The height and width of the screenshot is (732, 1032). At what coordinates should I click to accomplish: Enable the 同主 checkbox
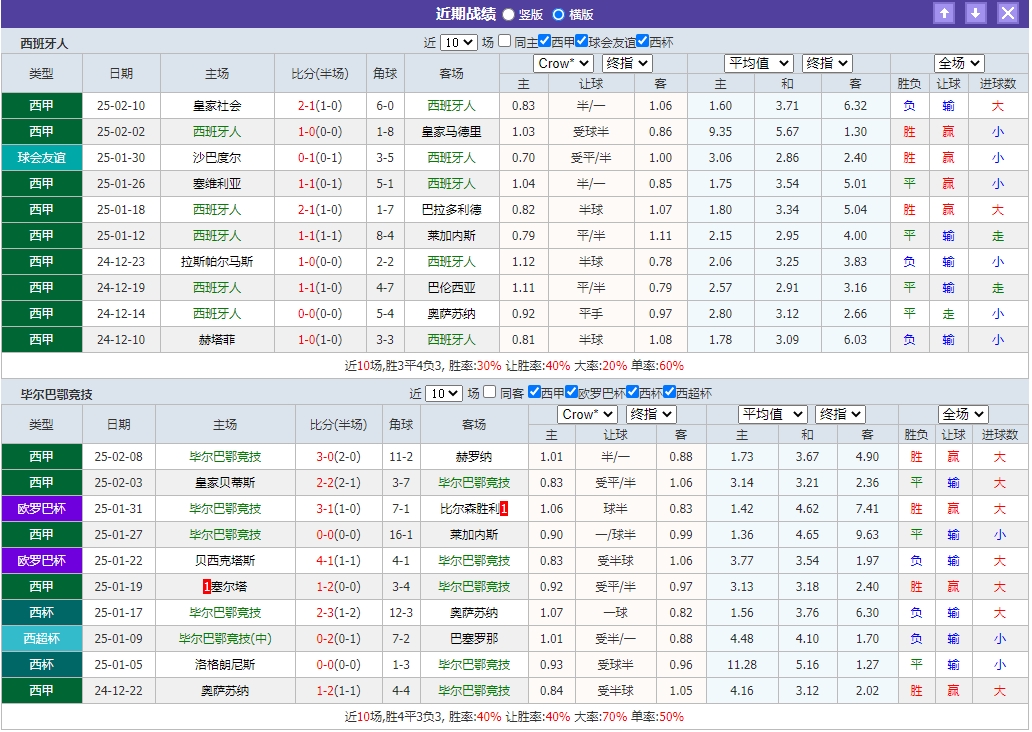tap(504, 42)
